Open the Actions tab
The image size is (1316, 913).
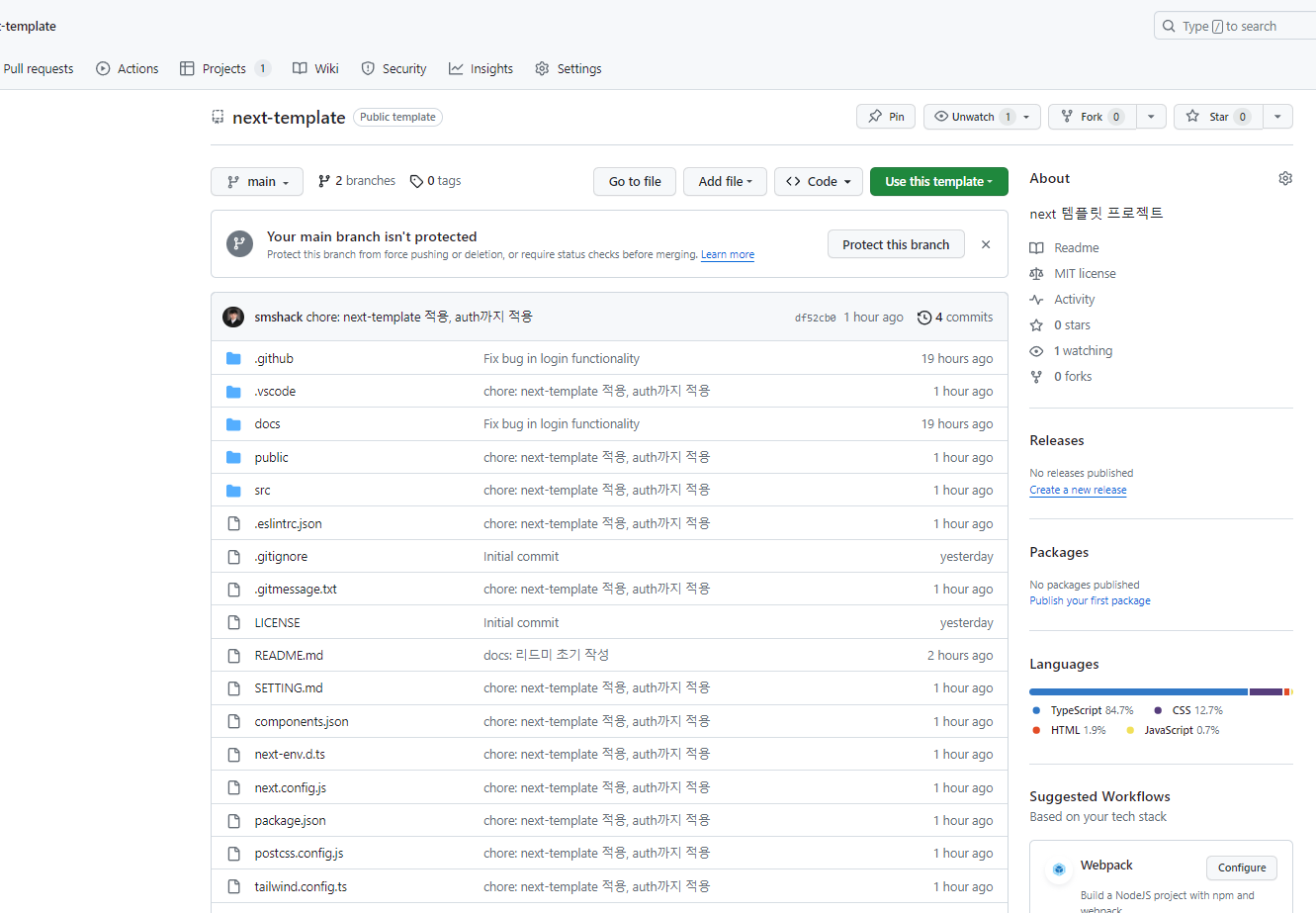128,68
